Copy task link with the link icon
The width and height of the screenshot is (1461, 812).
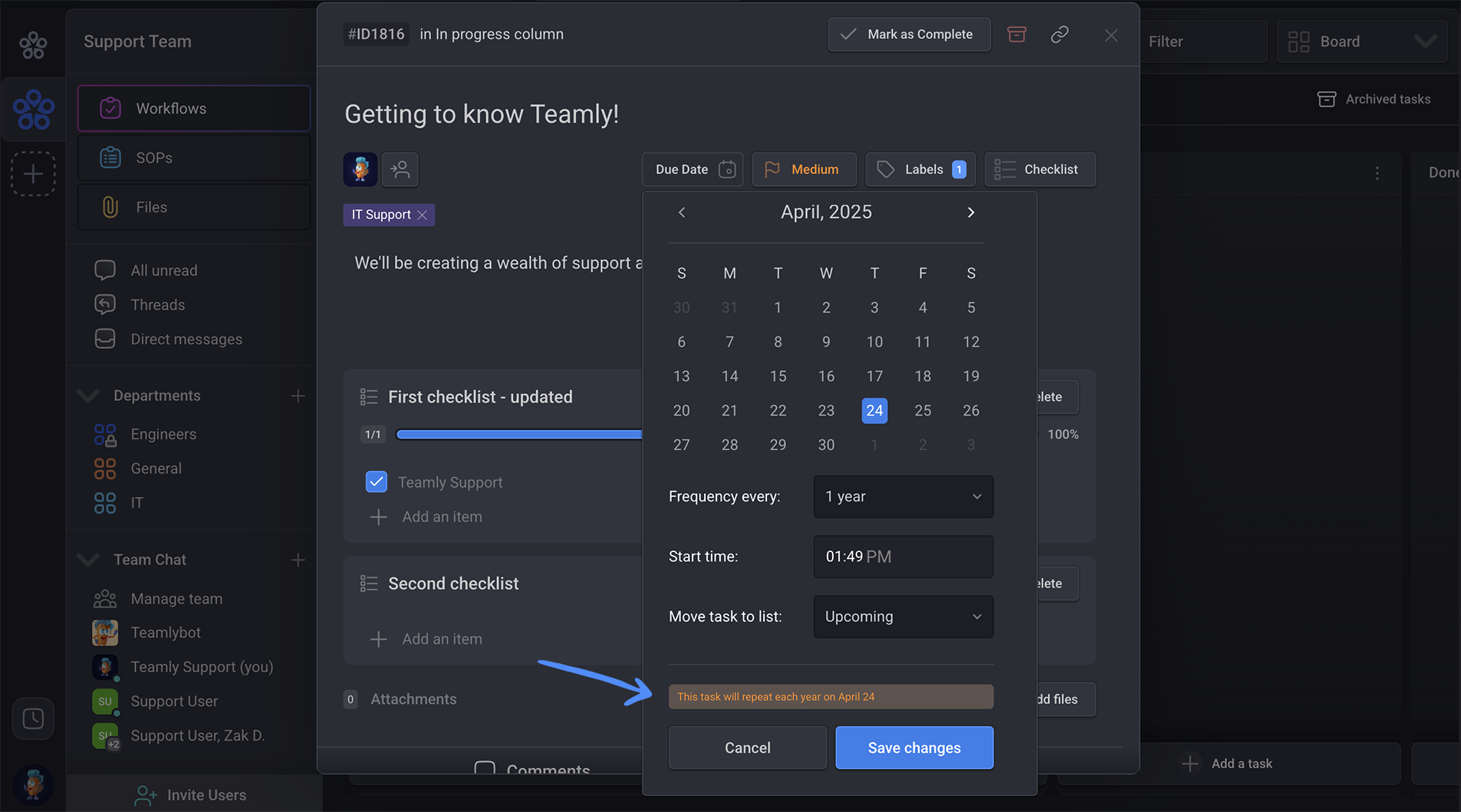[1059, 35]
